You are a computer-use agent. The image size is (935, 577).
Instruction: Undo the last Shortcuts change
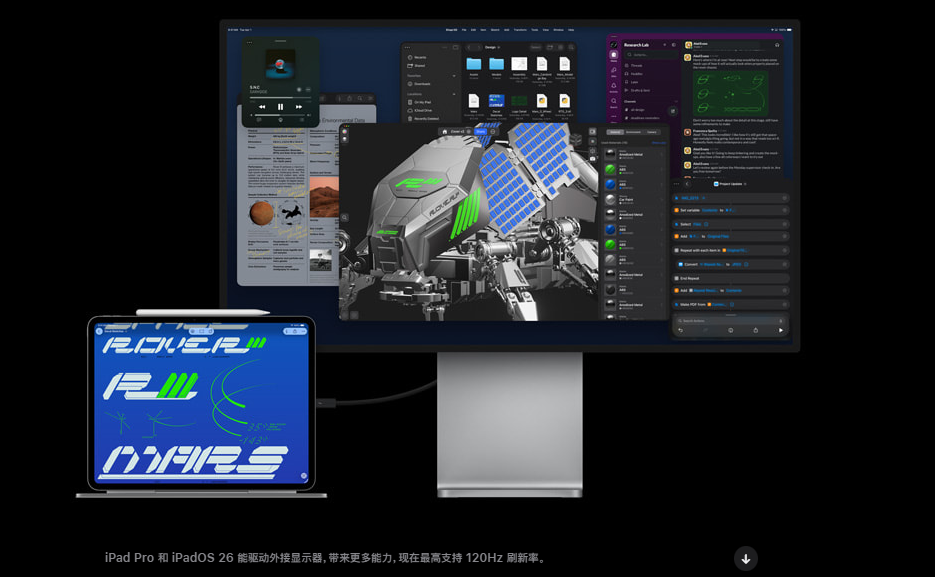point(680,330)
